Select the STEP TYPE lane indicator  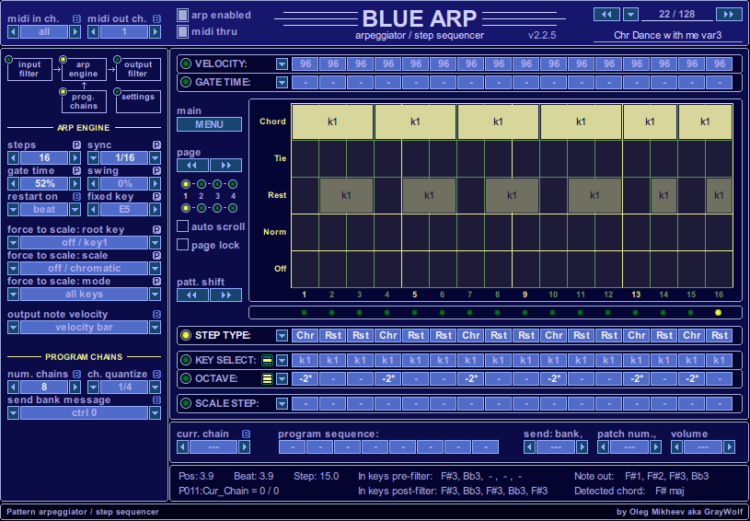click(186, 335)
